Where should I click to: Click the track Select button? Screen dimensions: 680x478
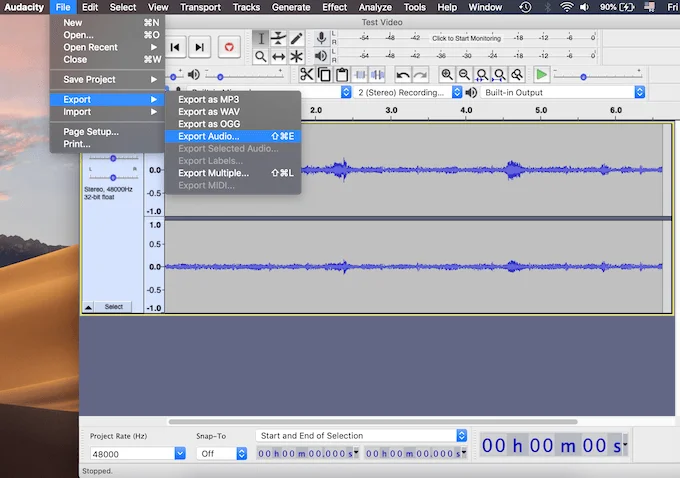[114, 307]
